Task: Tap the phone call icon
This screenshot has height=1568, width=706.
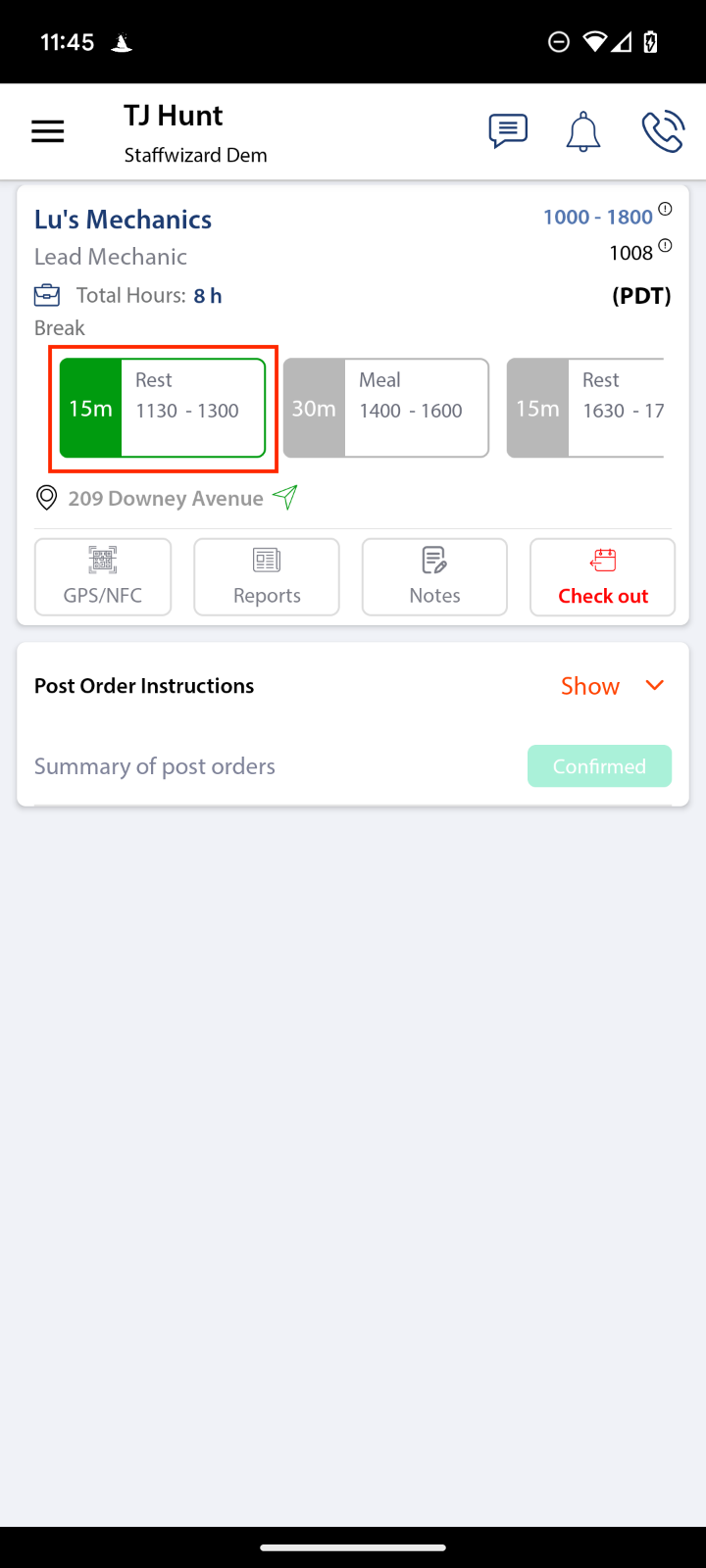Action: point(662,131)
